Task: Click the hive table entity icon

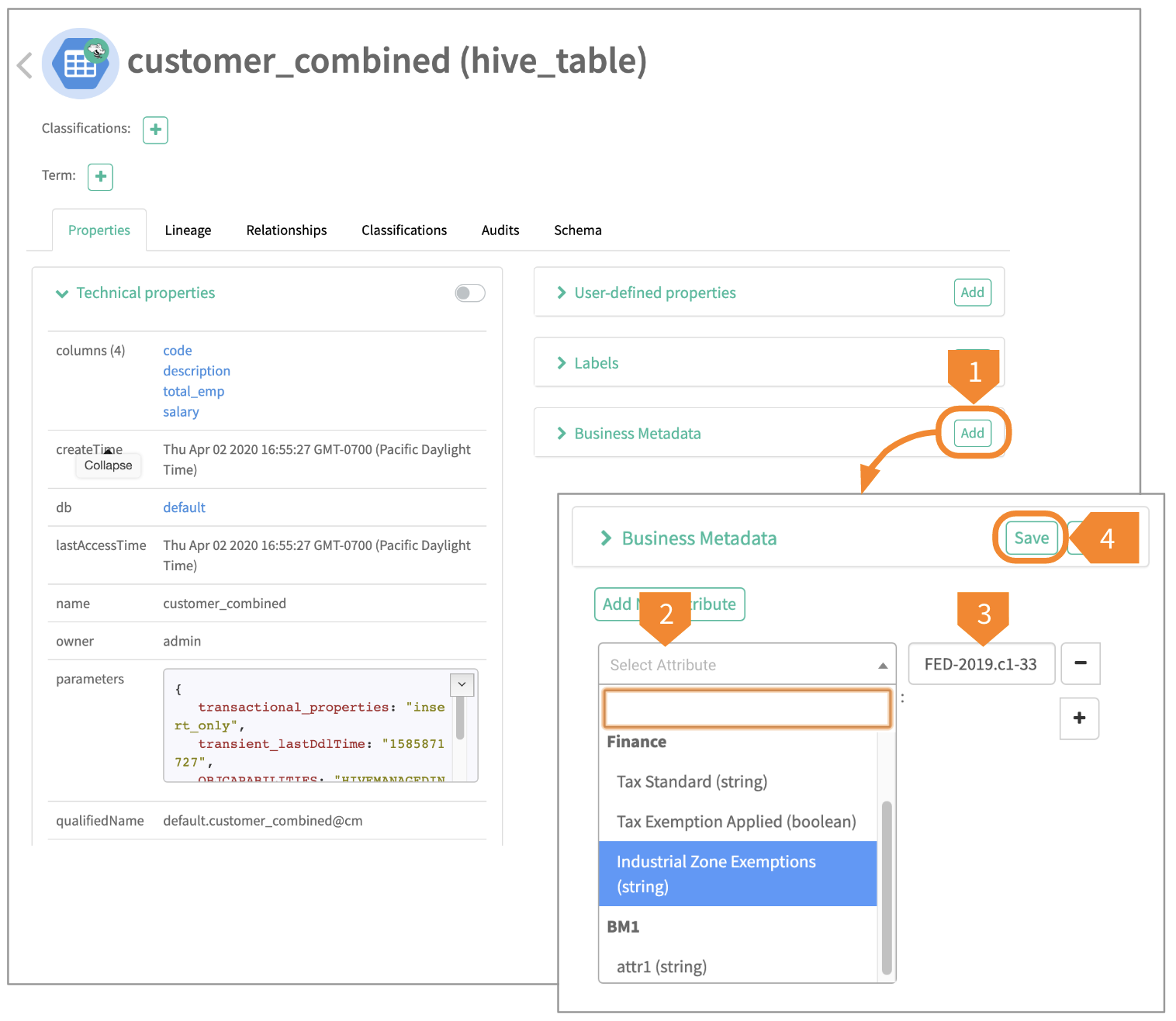Action: [81, 64]
